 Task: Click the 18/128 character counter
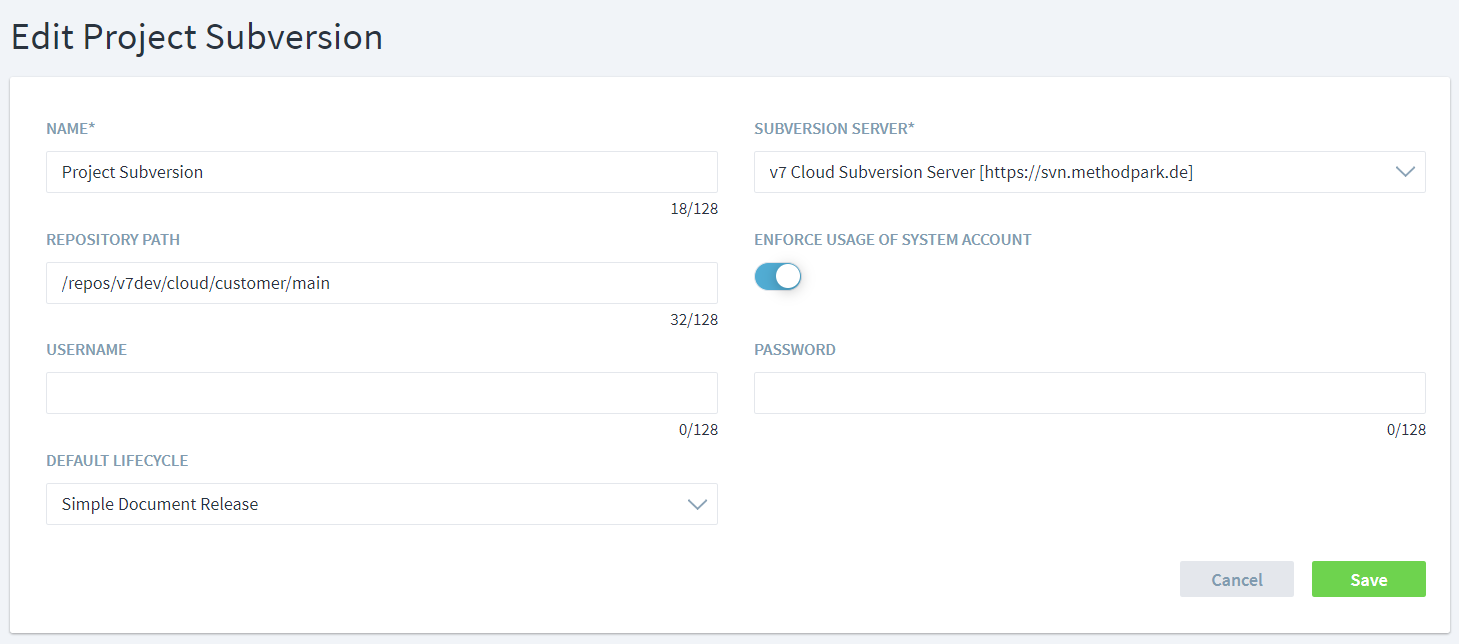point(694,210)
